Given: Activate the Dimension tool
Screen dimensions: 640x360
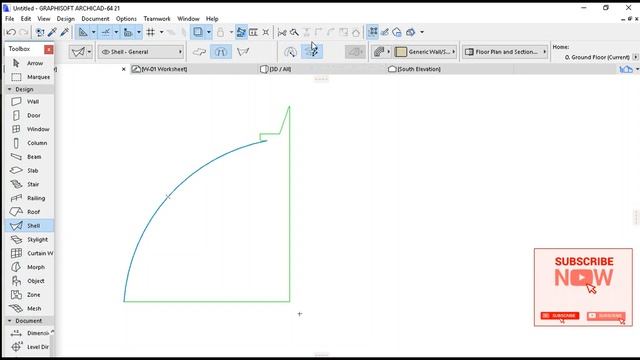Looking at the screenshot, I should [29, 333].
